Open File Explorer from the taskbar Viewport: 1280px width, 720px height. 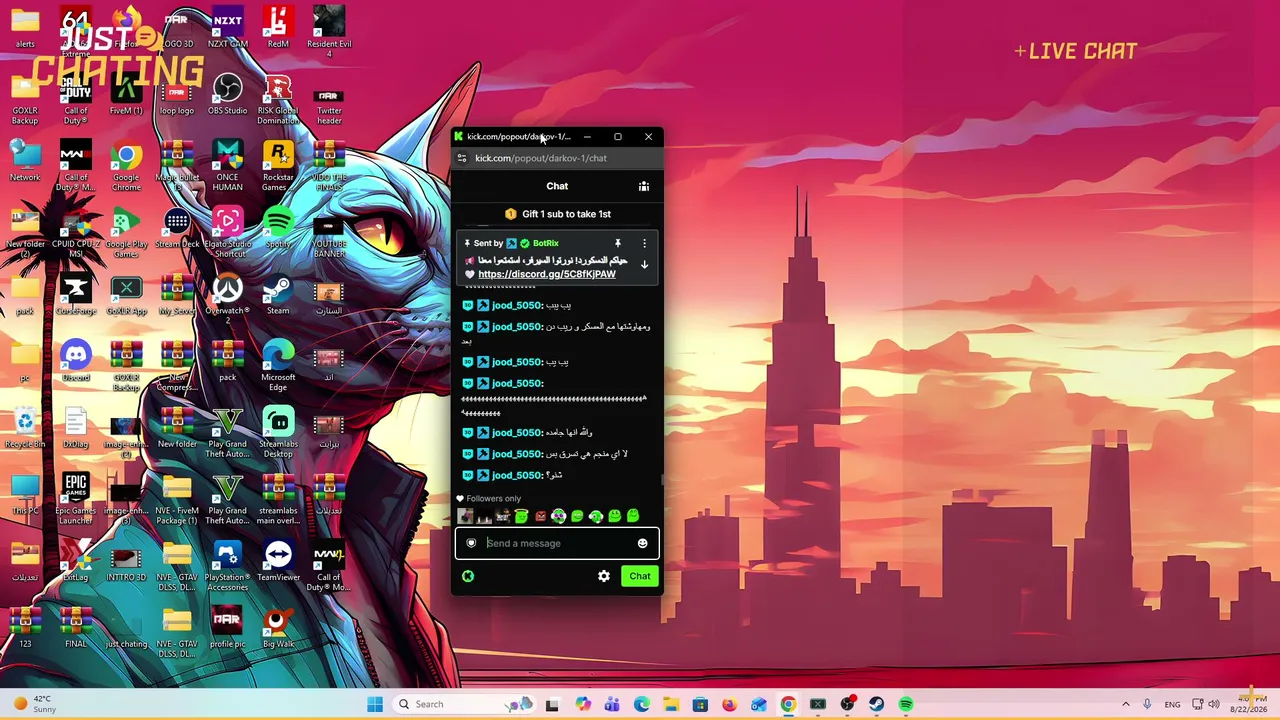pyautogui.click(x=671, y=704)
